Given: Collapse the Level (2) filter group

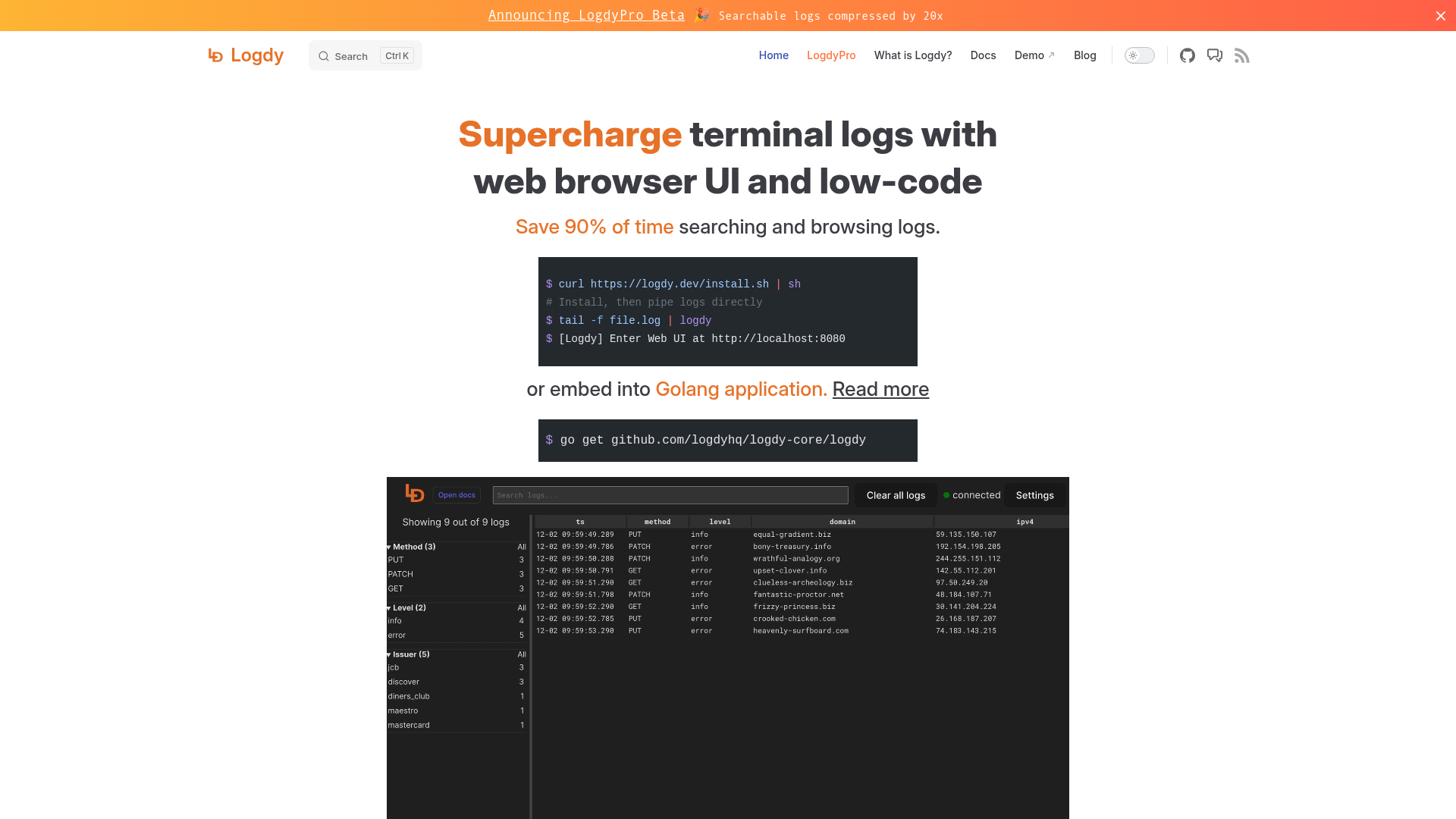Looking at the screenshot, I should (406, 608).
